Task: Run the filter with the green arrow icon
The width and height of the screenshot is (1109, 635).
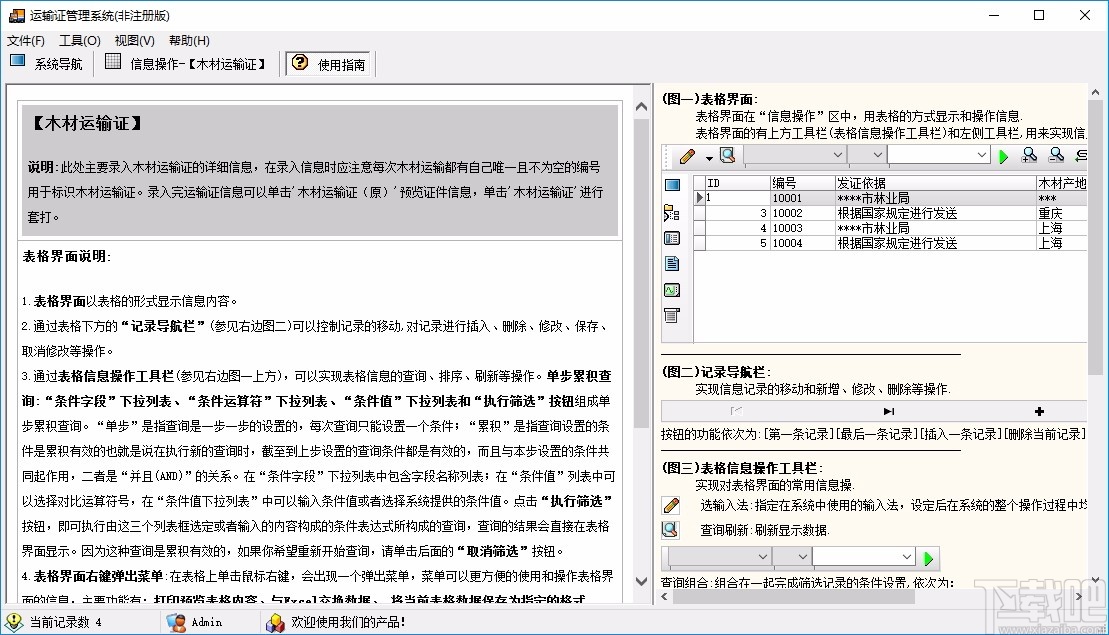Action: tap(1004, 156)
